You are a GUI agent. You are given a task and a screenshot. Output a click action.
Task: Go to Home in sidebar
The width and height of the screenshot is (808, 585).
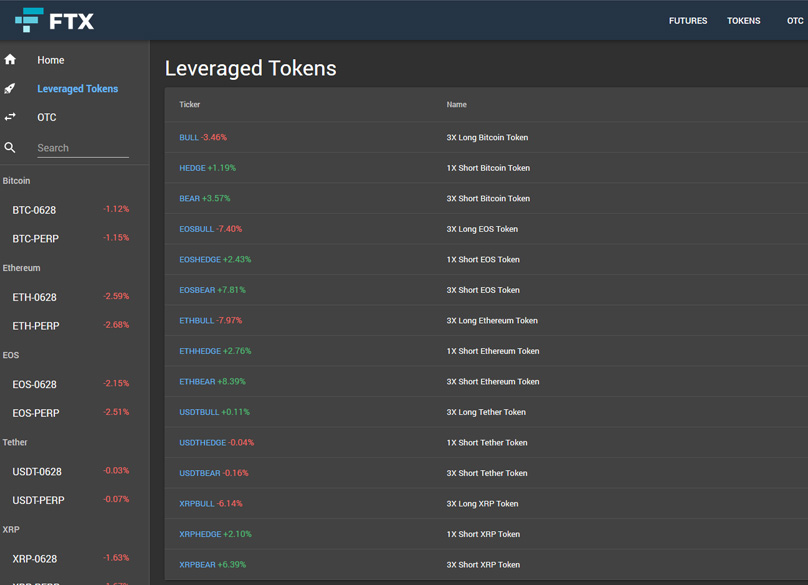tap(51, 60)
